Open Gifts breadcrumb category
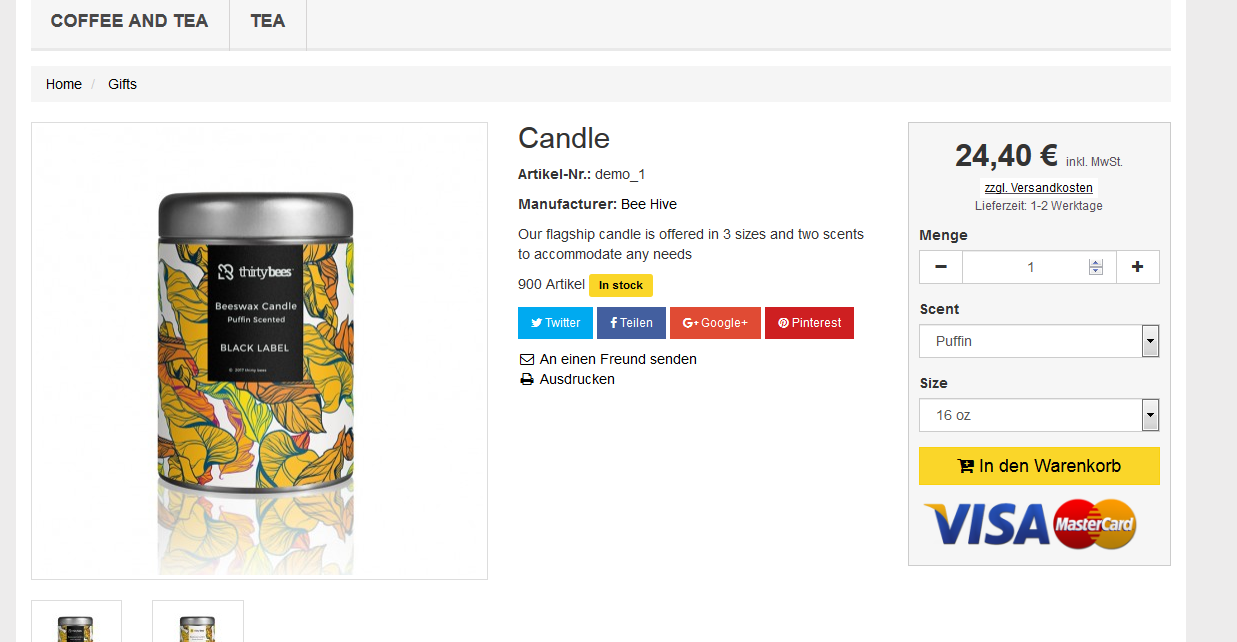 122,84
